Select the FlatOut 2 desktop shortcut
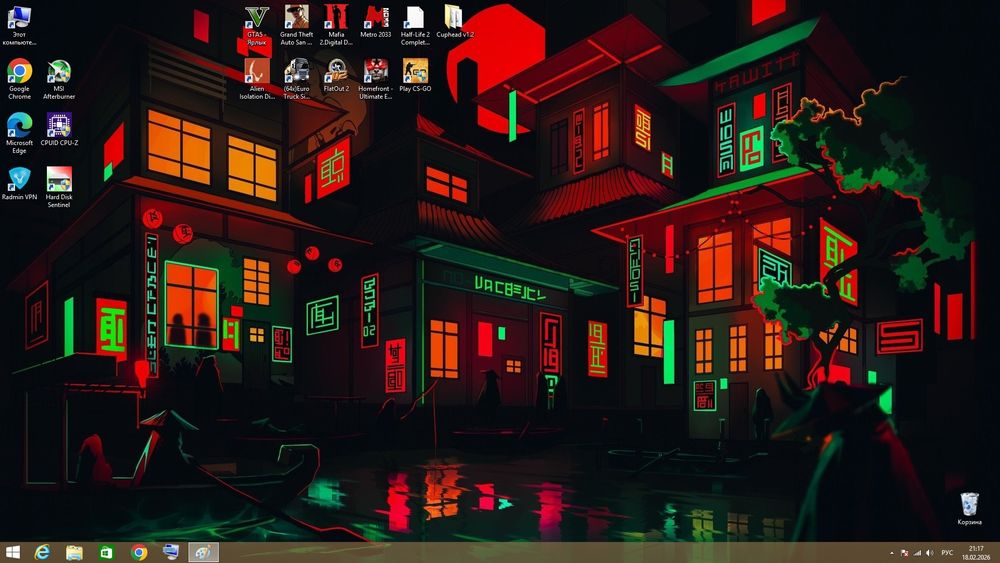1000x563 pixels. 336,75
